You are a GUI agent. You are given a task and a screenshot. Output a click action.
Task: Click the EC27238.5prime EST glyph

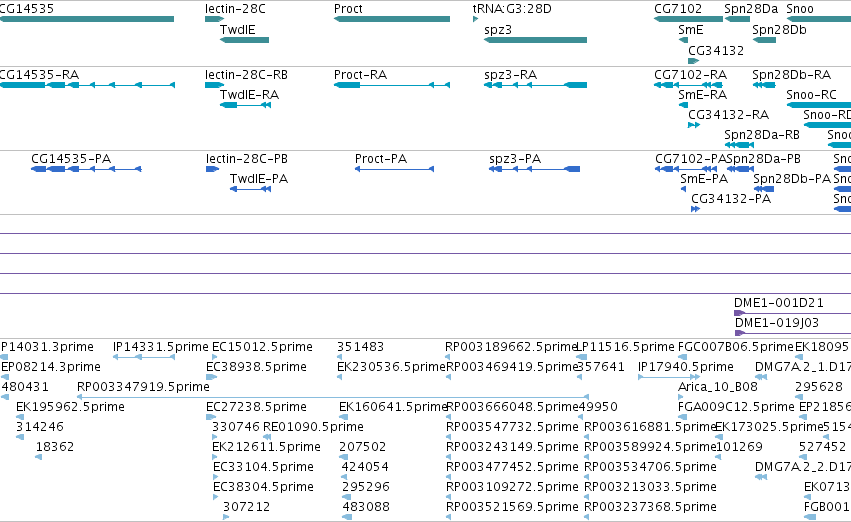[x=211, y=417]
